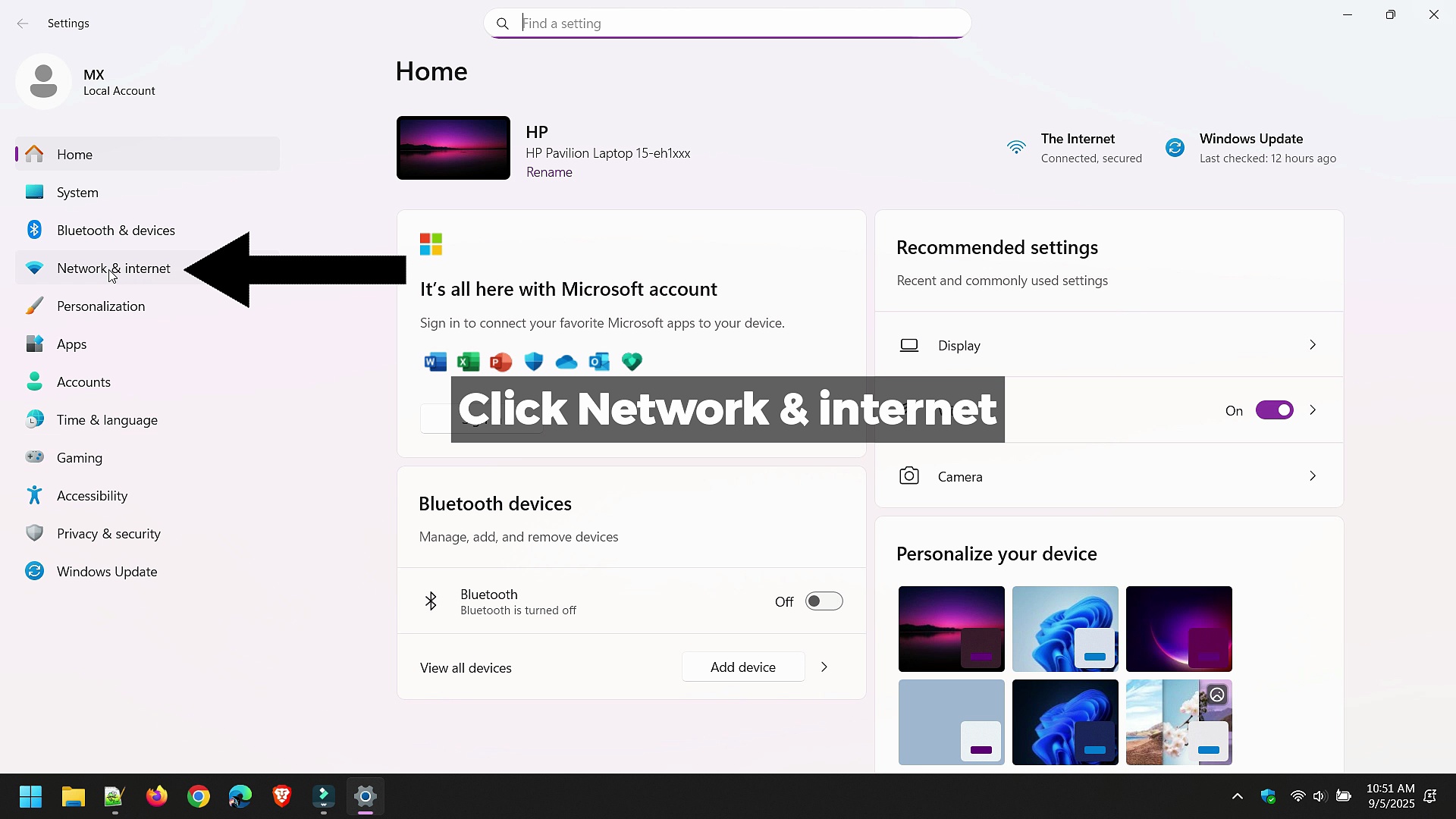Click the back arrow in Settings
1456x819 pixels.
(23, 24)
